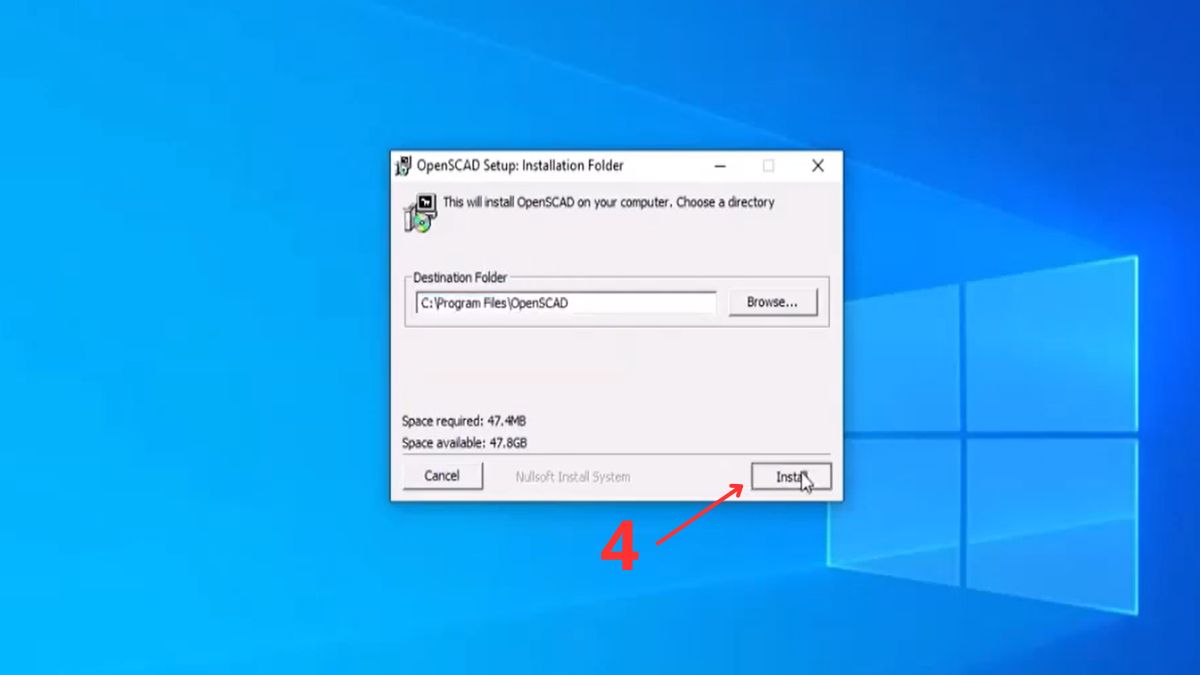Click the 'Nullsoft Install System' label
The width and height of the screenshot is (1200, 675).
[x=573, y=477]
